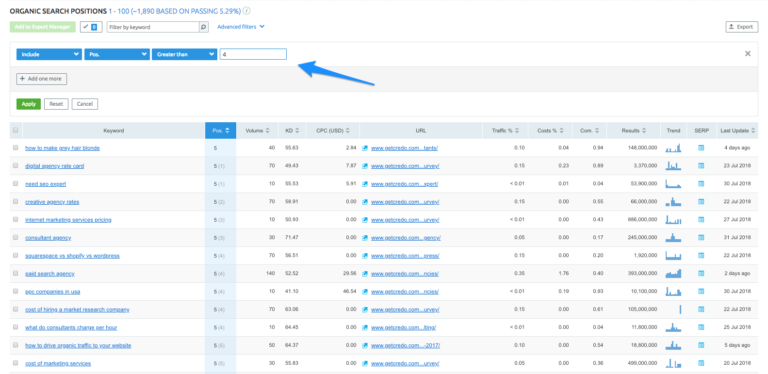Select the 'creative agency rates' row checkbox
768x374 pixels.
(x=16, y=201)
